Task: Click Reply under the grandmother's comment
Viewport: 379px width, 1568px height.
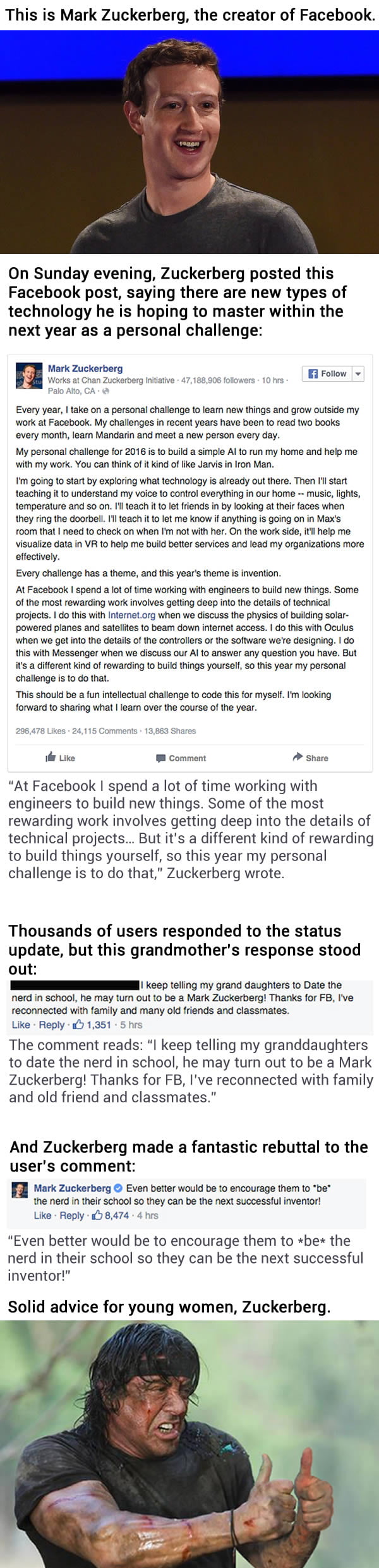Action: tap(52, 1025)
